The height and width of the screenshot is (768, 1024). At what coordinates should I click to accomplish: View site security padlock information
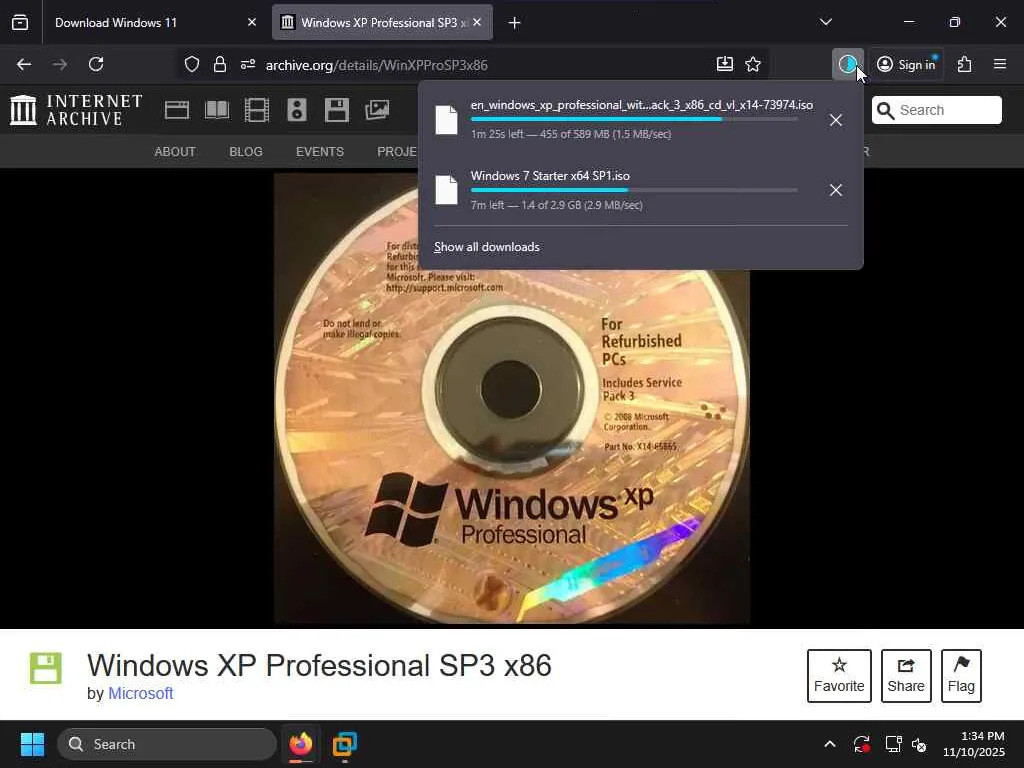(x=220, y=65)
